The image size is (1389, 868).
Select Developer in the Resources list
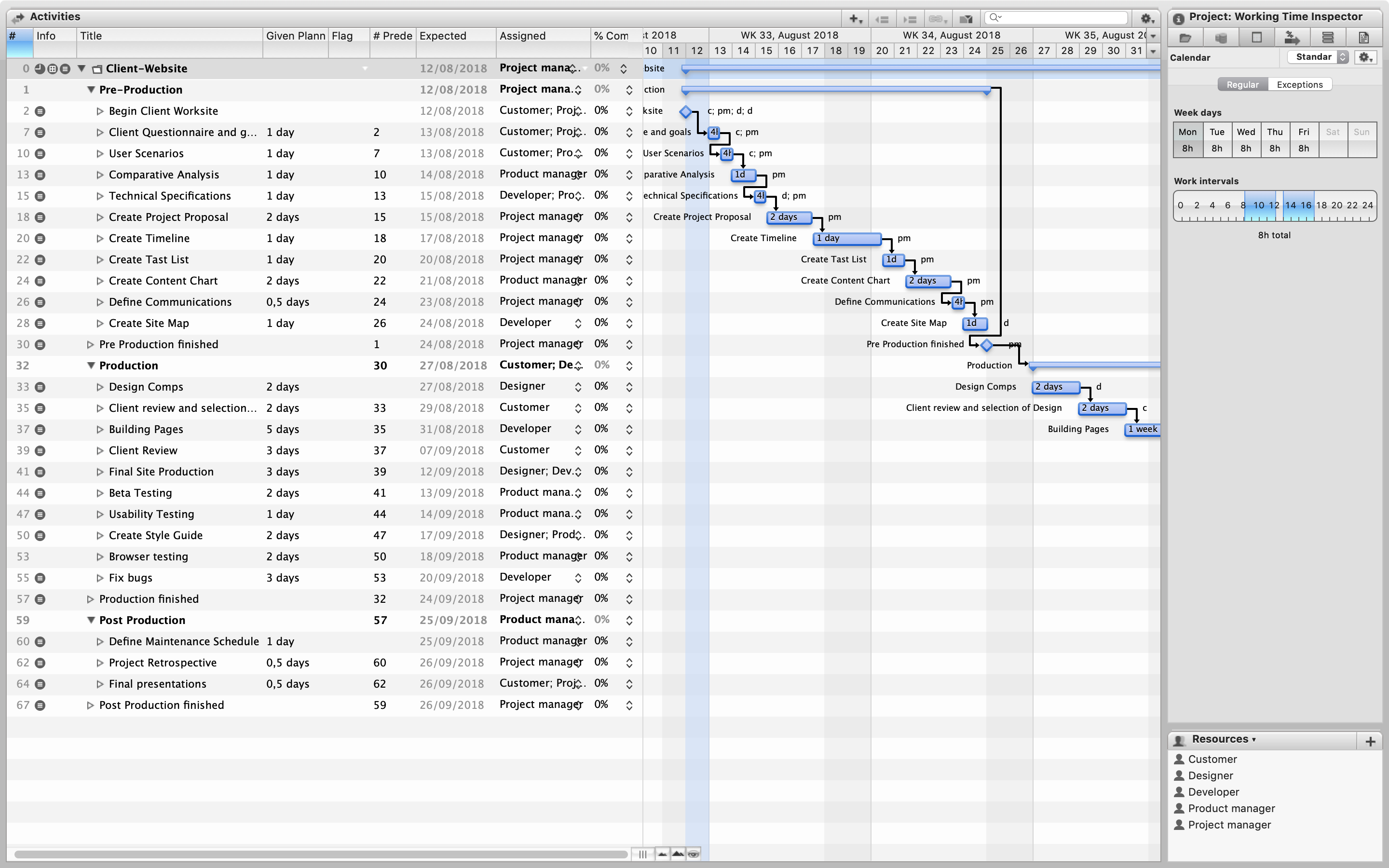(1213, 792)
